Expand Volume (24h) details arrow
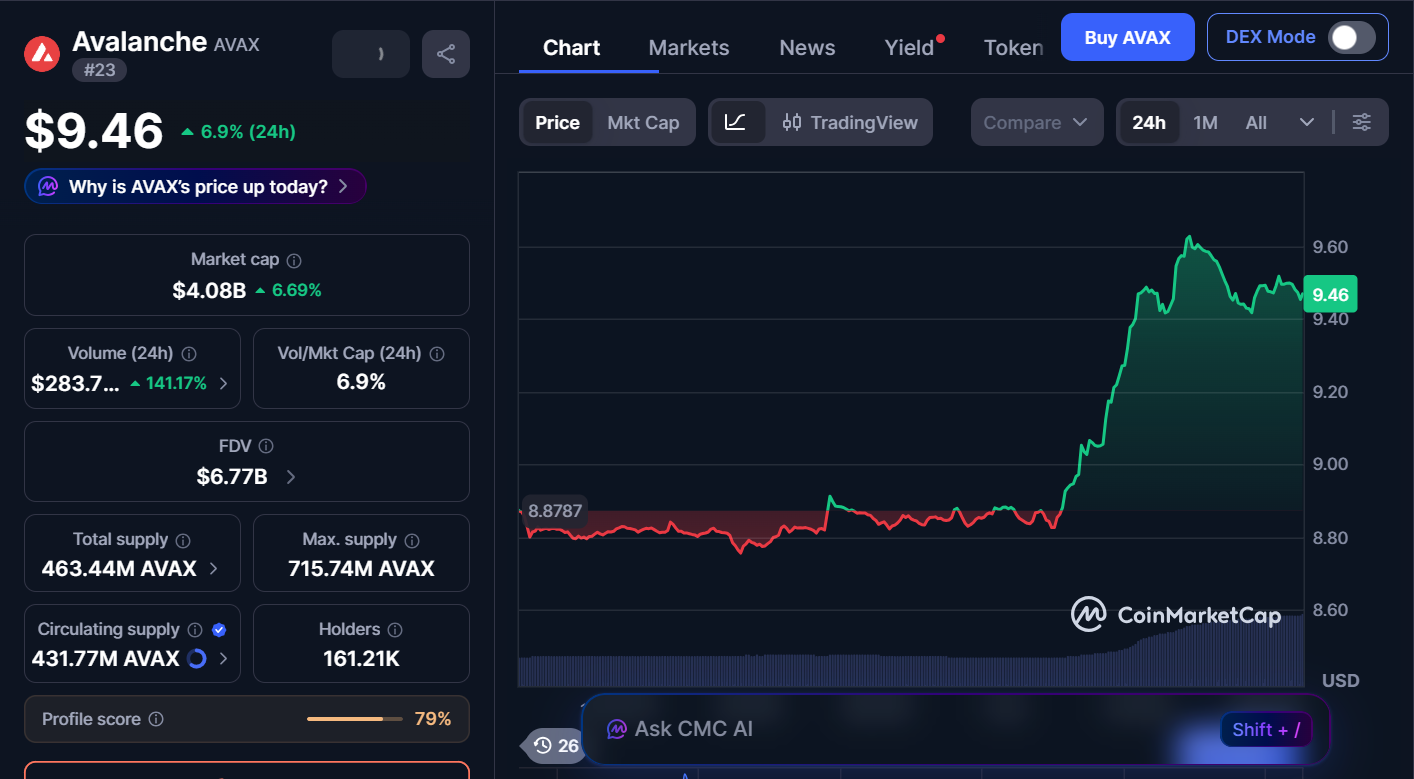This screenshot has width=1414, height=779. [223, 383]
